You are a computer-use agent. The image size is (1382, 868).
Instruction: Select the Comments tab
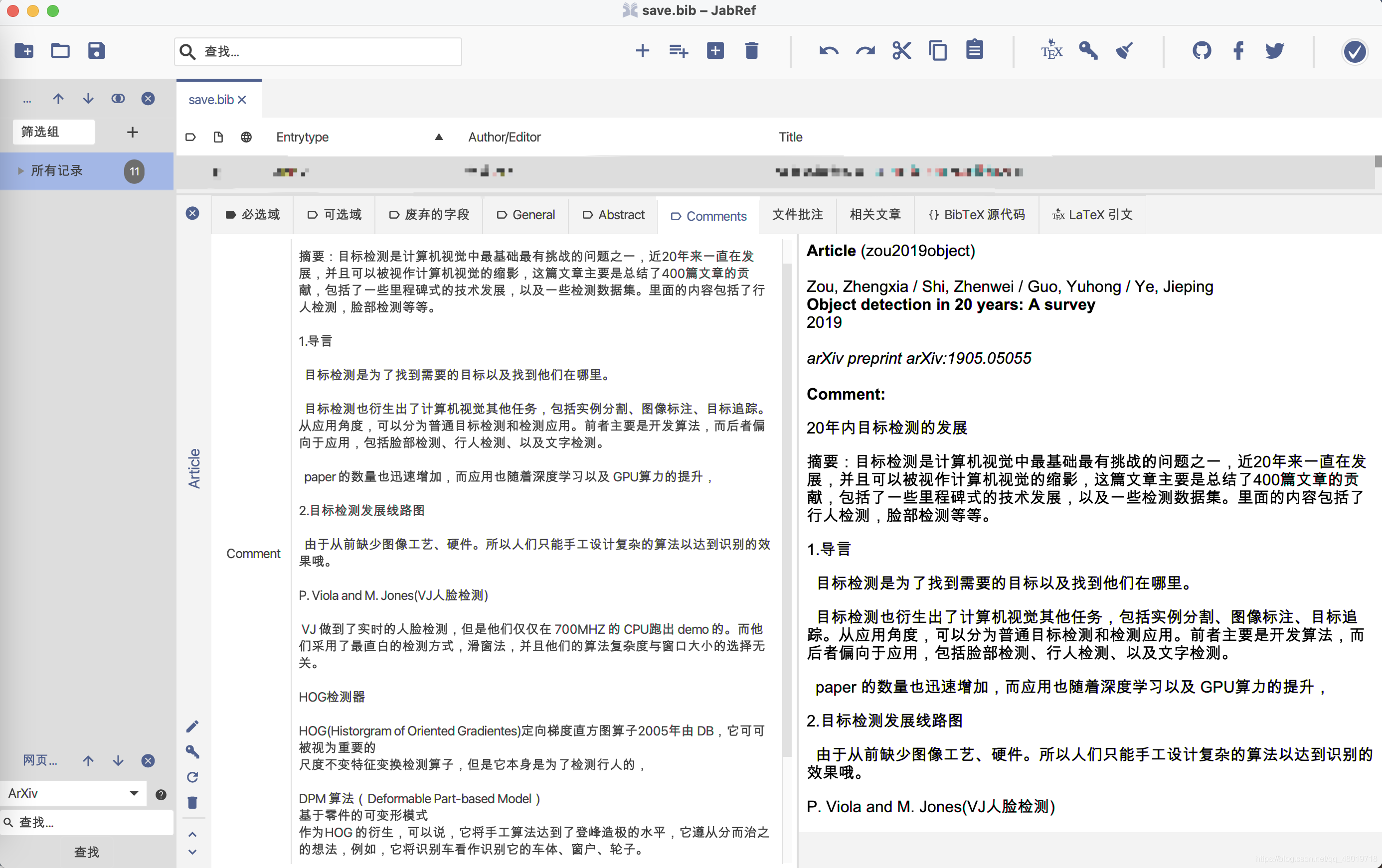click(708, 216)
